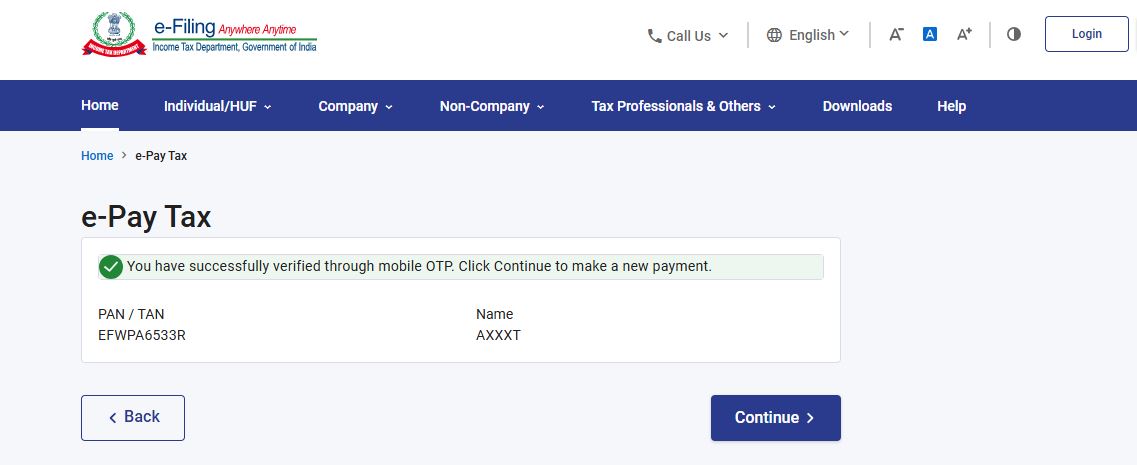Open Tax Professionals & Others menu
This screenshot has width=1137, height=465.
[683, 106]
